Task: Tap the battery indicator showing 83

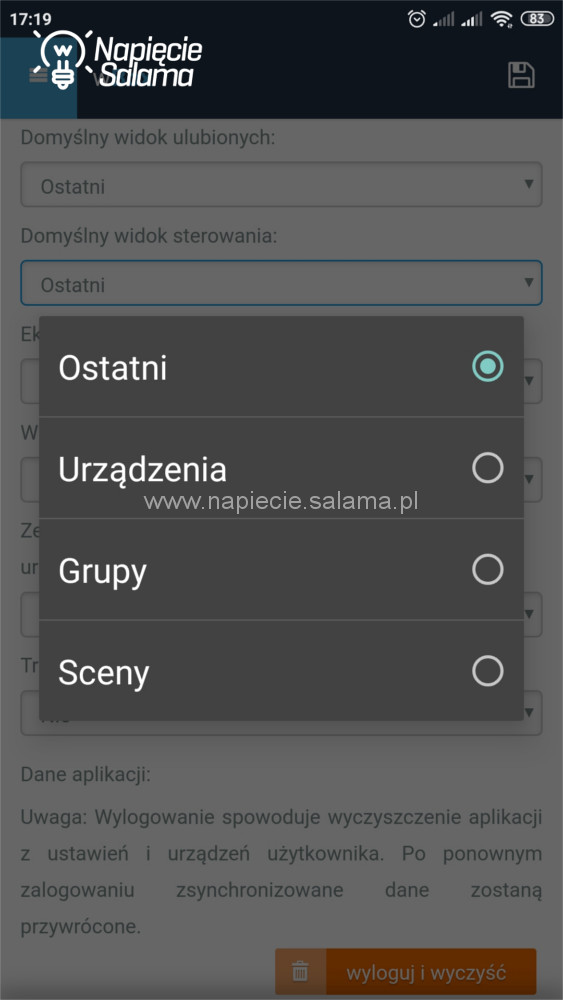Action: click(537, 19)
